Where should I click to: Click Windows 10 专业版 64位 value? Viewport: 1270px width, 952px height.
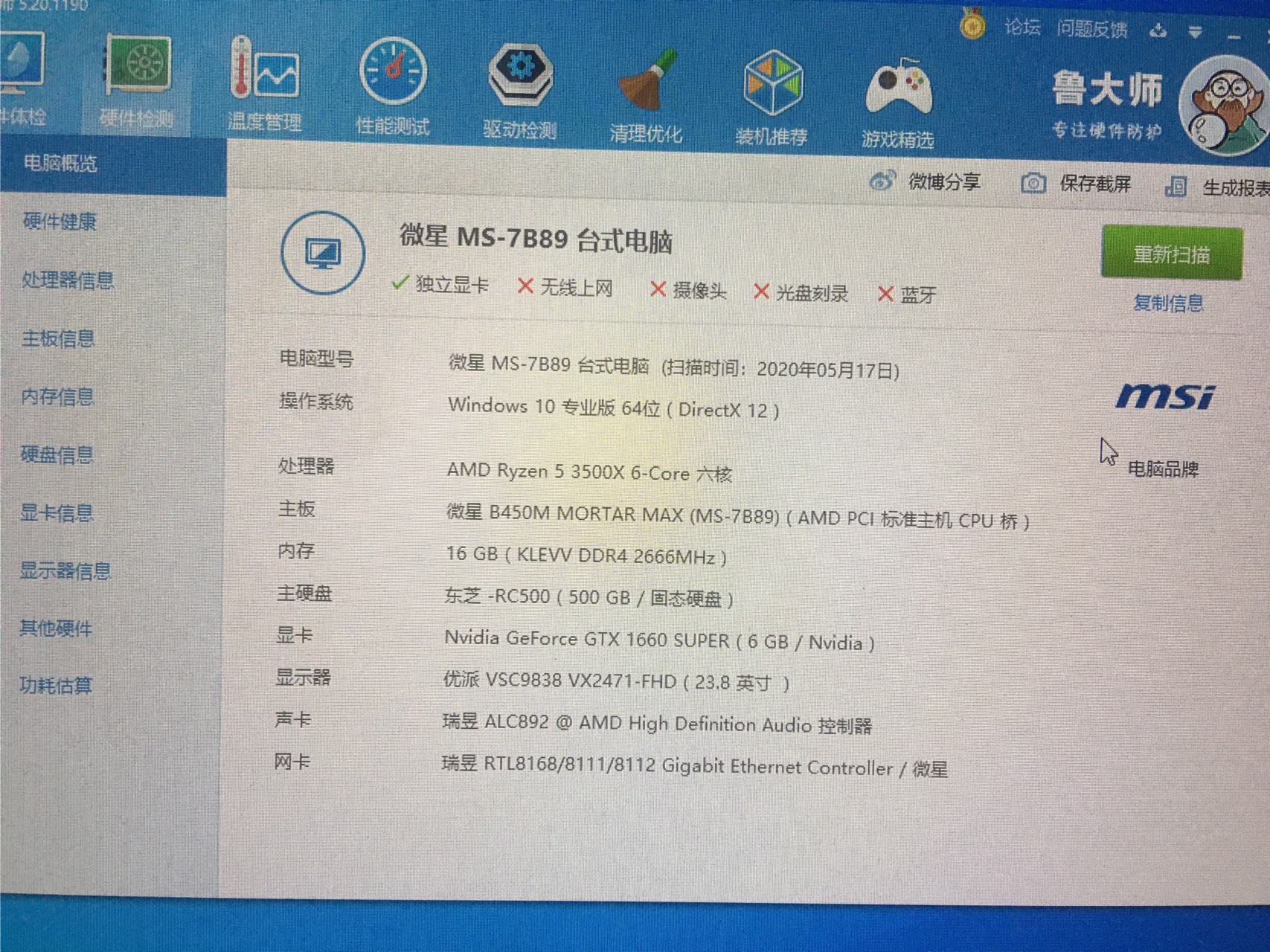pos(614,408)
